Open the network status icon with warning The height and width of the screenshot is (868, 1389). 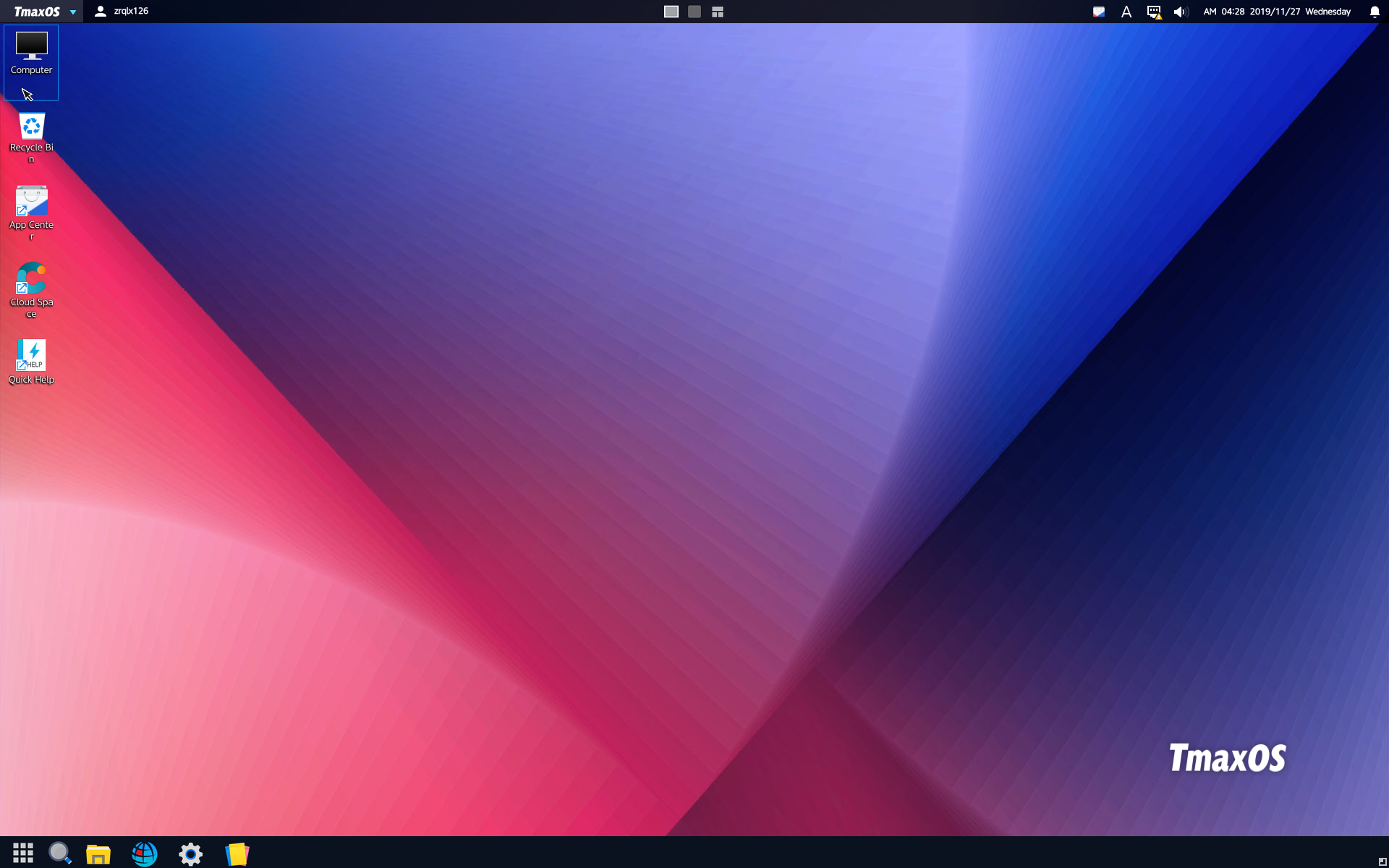[x=1154, y=12]
